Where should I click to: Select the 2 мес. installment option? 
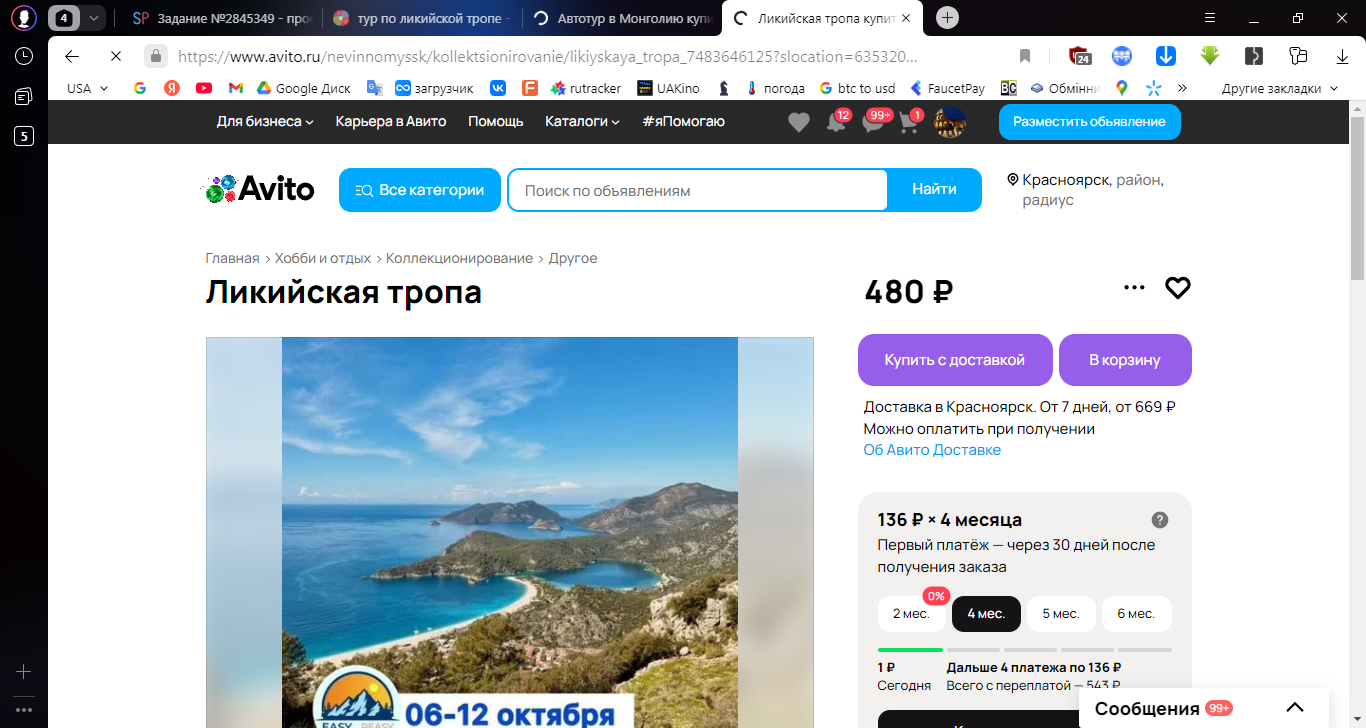pos(911,614)
